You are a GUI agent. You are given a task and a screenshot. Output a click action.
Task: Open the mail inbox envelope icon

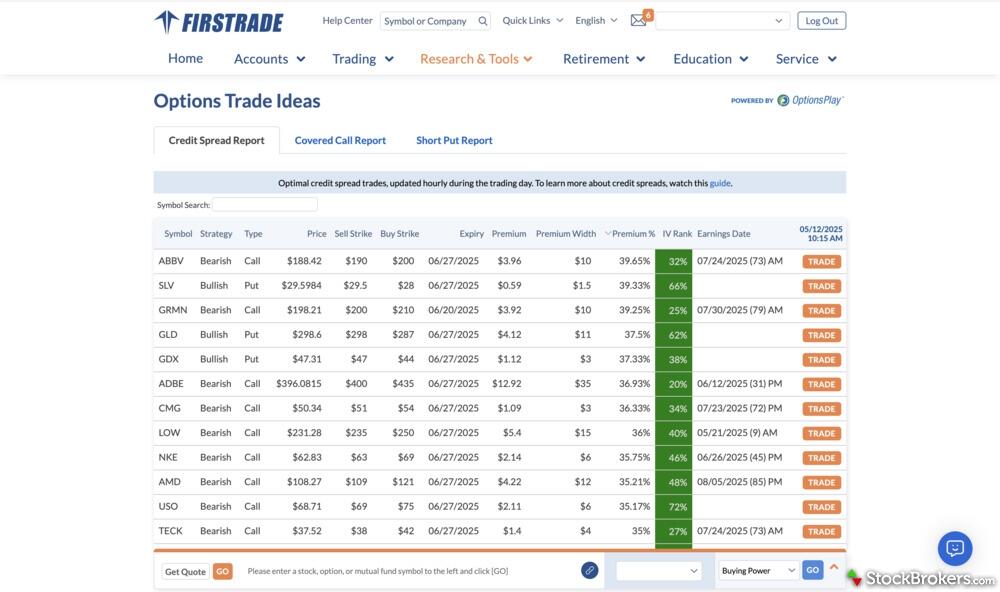[638, 21]
